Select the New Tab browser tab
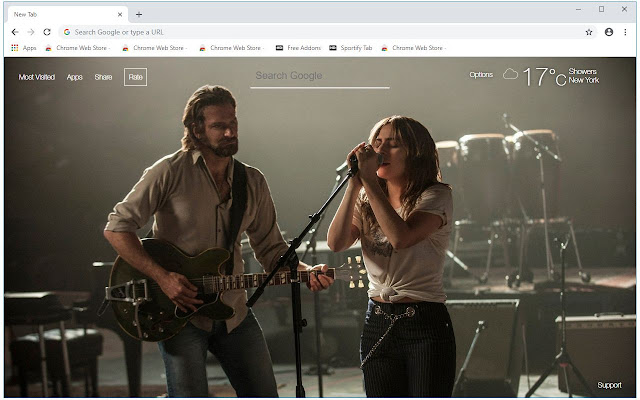 pos(67,14)
